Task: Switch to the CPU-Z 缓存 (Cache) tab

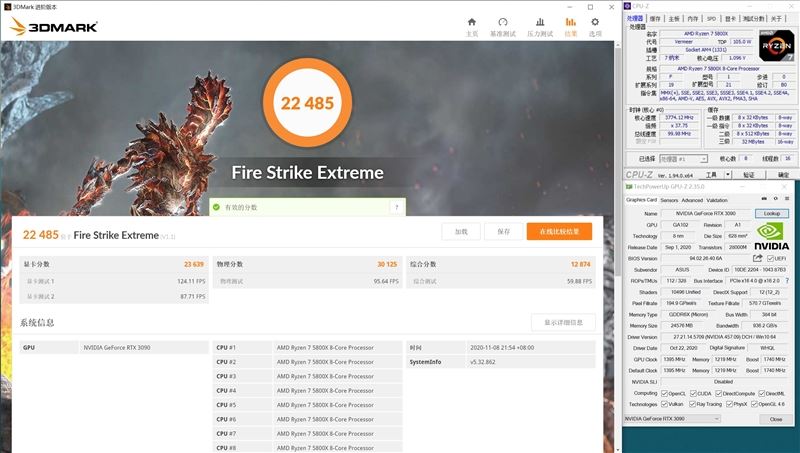Action: 655,18
